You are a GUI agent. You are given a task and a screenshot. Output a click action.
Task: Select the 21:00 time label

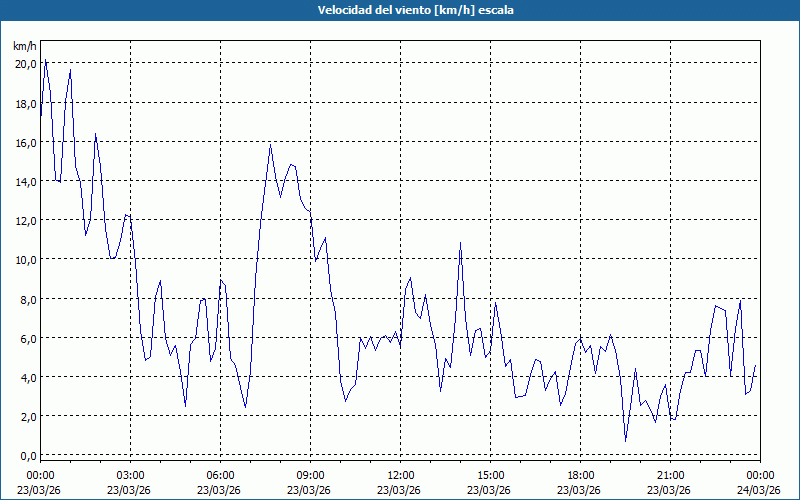coord(670,475)
